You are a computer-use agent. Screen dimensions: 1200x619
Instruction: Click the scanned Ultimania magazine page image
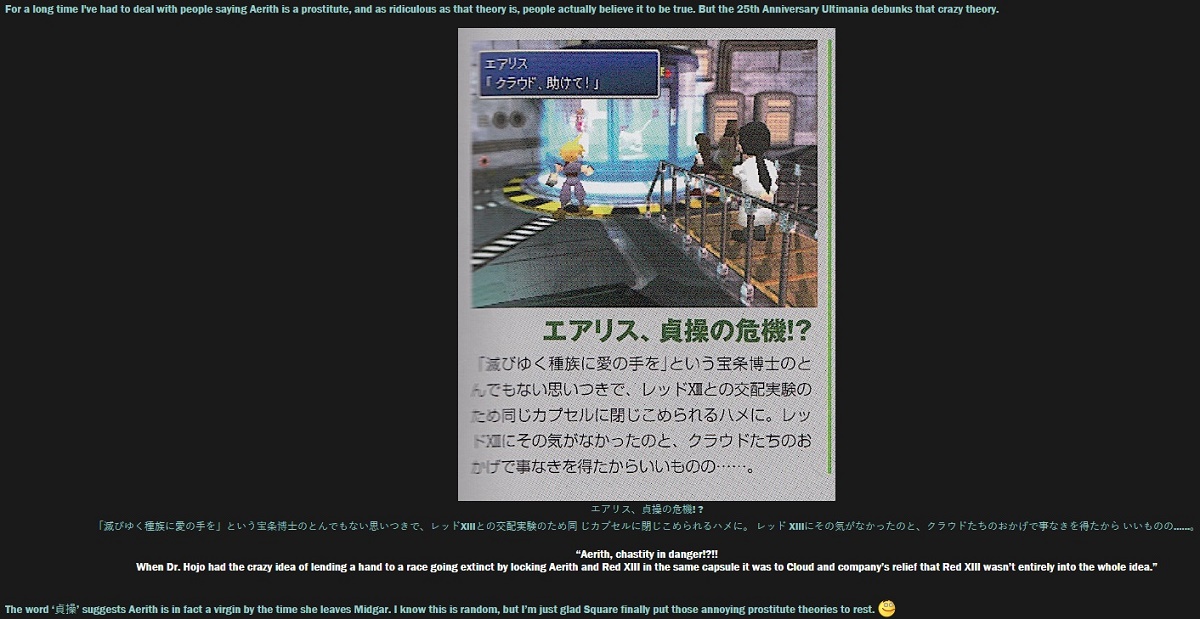click(646, 264)
